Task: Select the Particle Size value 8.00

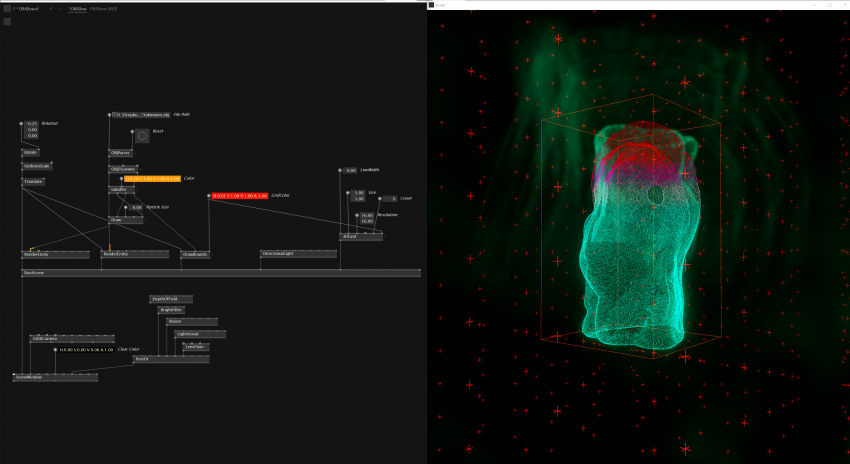Action: (x=136, y=208)
